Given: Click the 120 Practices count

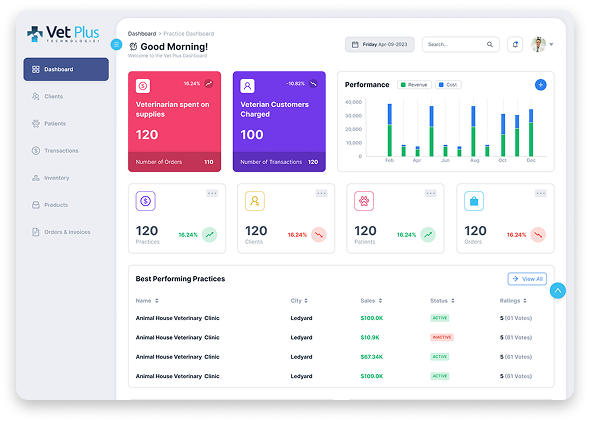Looking at the screenshot, I should click(147, 231).
